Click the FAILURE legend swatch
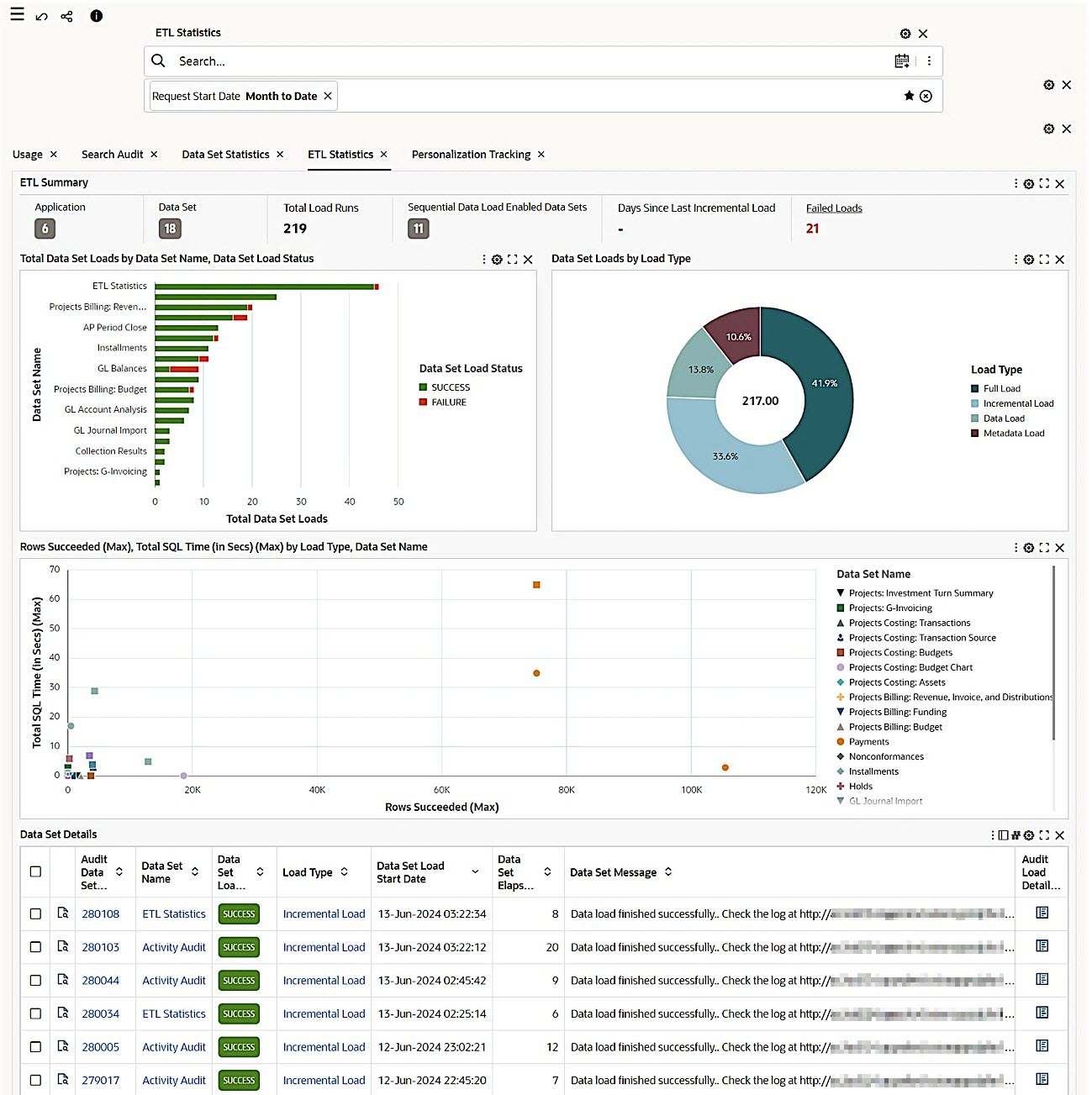 424,403
